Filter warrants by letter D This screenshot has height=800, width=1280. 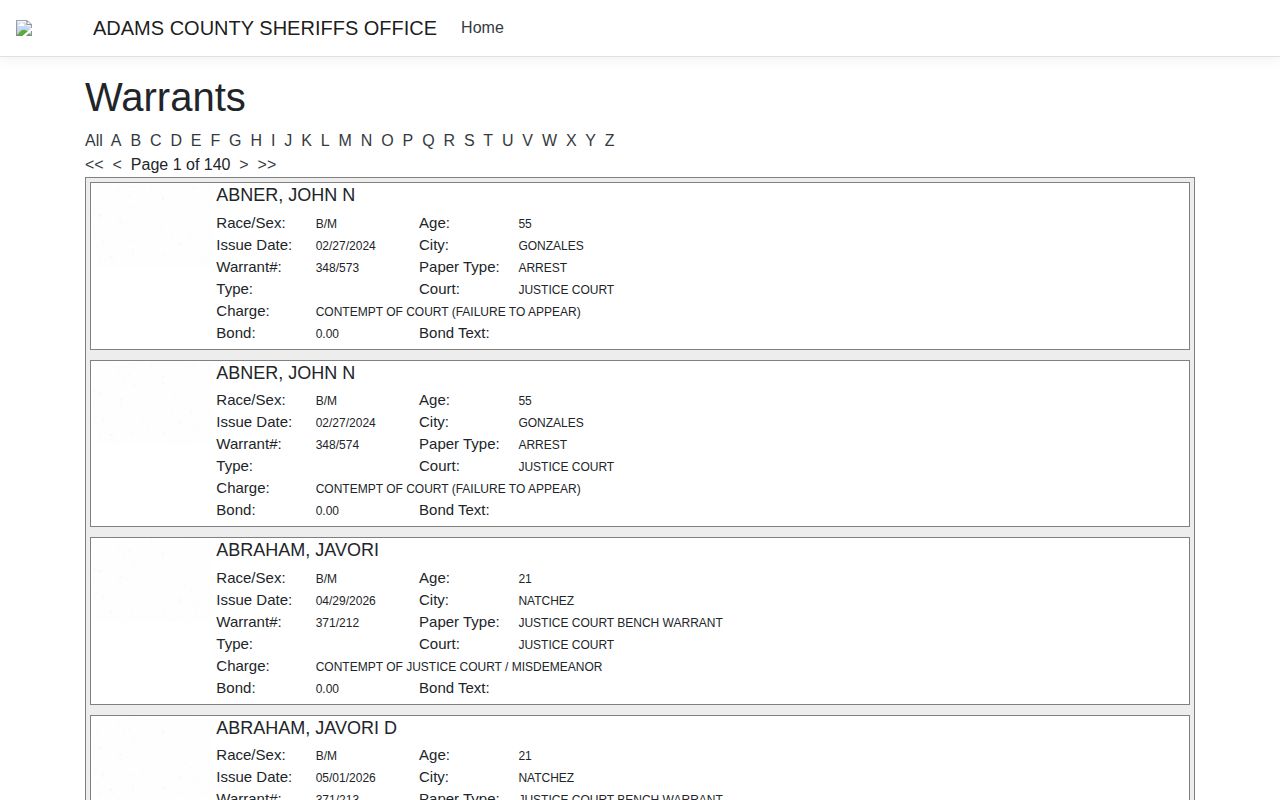point(176,141)
